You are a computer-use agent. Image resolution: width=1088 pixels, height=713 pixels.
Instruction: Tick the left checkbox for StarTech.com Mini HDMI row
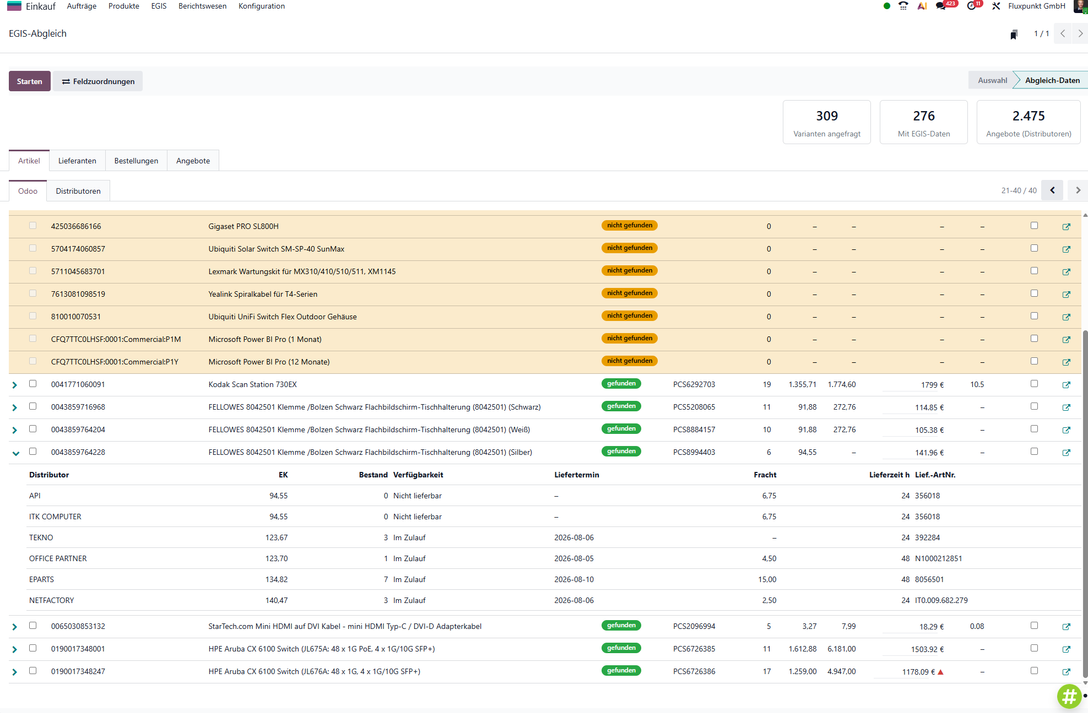(x=33, y=626)
